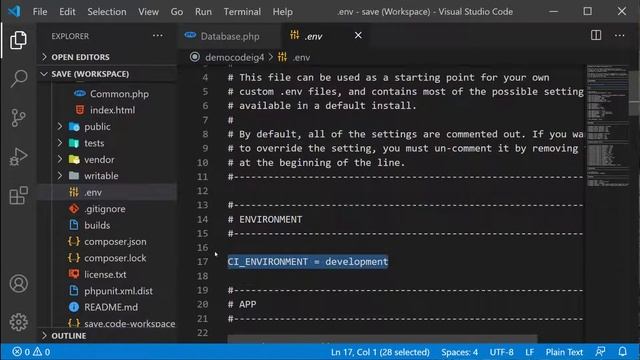Click the CI_ENVIRONMENT = development line

pyautogui.click(x=308, y=262)
